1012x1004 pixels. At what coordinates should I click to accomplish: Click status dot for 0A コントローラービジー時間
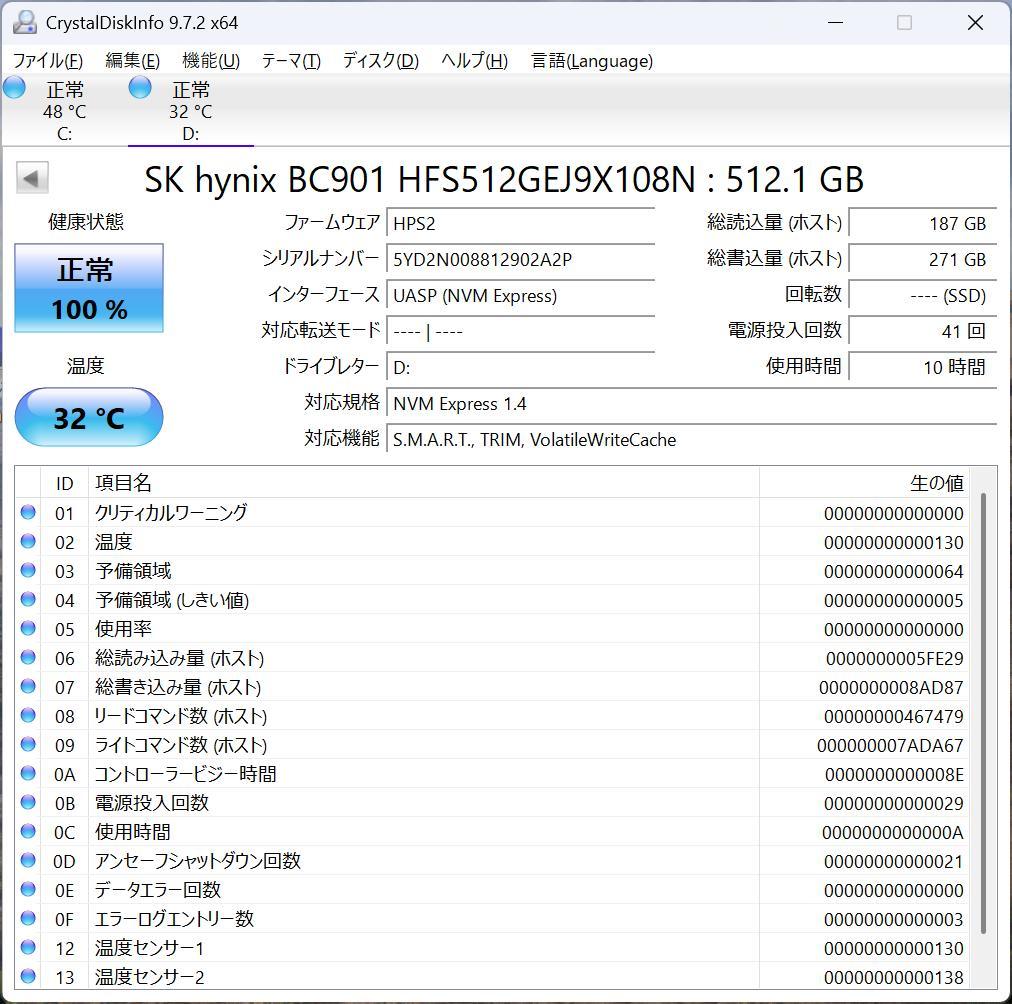point(28,773)
